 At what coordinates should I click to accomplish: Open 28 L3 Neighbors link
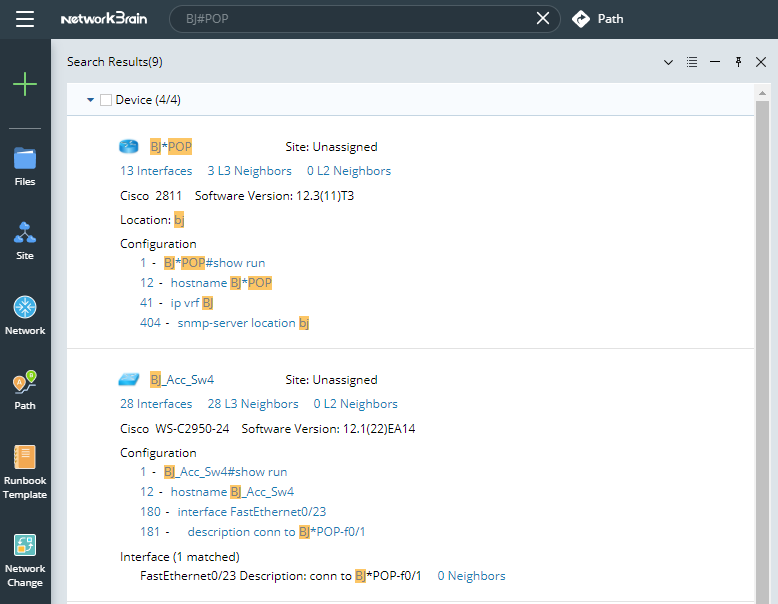(x=253, y=404)
